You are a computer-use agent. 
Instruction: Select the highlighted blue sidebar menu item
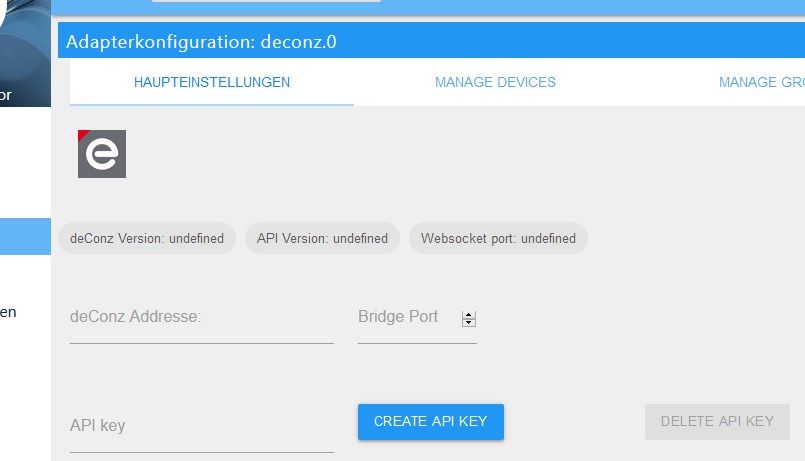click(x=25, y=237)
